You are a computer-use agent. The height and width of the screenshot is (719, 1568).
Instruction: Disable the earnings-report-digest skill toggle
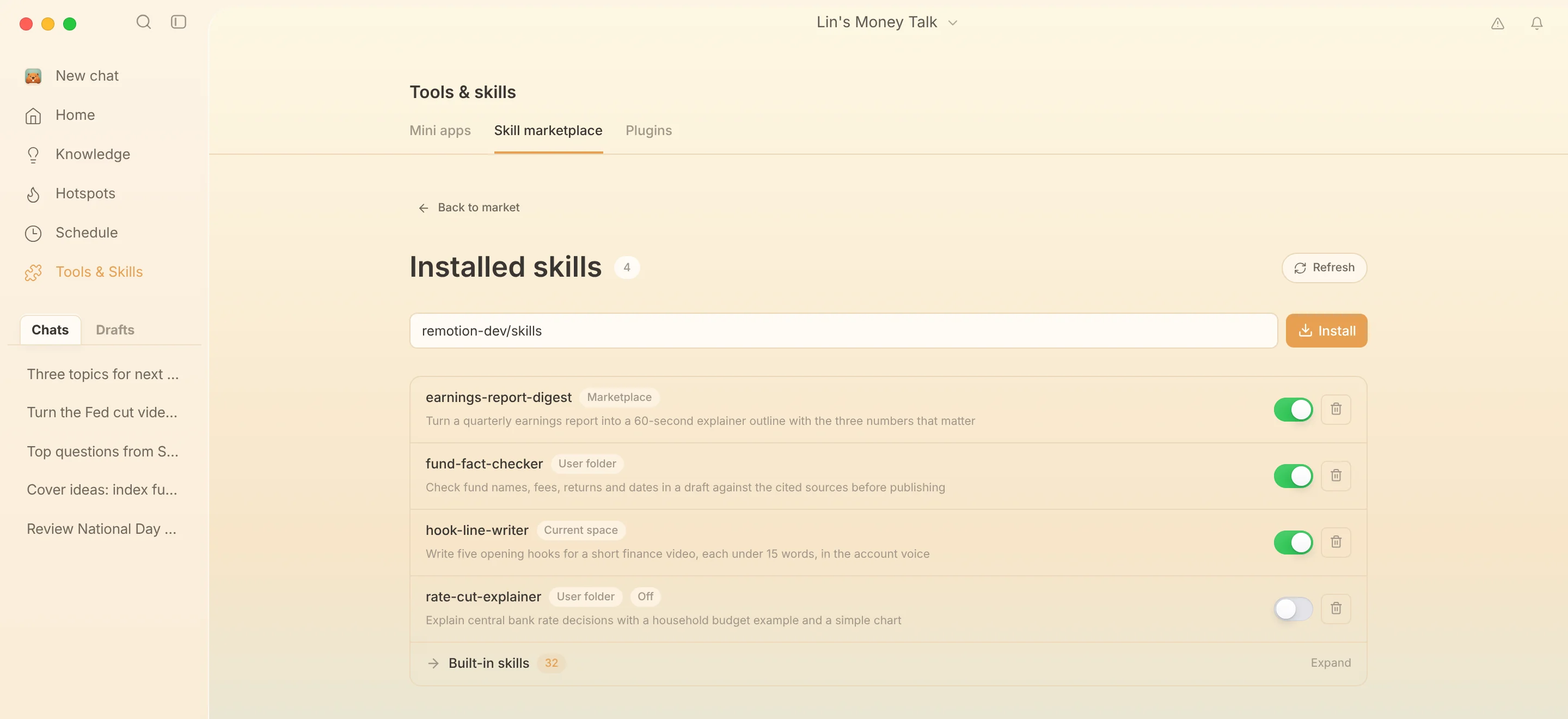[1293, 409]
